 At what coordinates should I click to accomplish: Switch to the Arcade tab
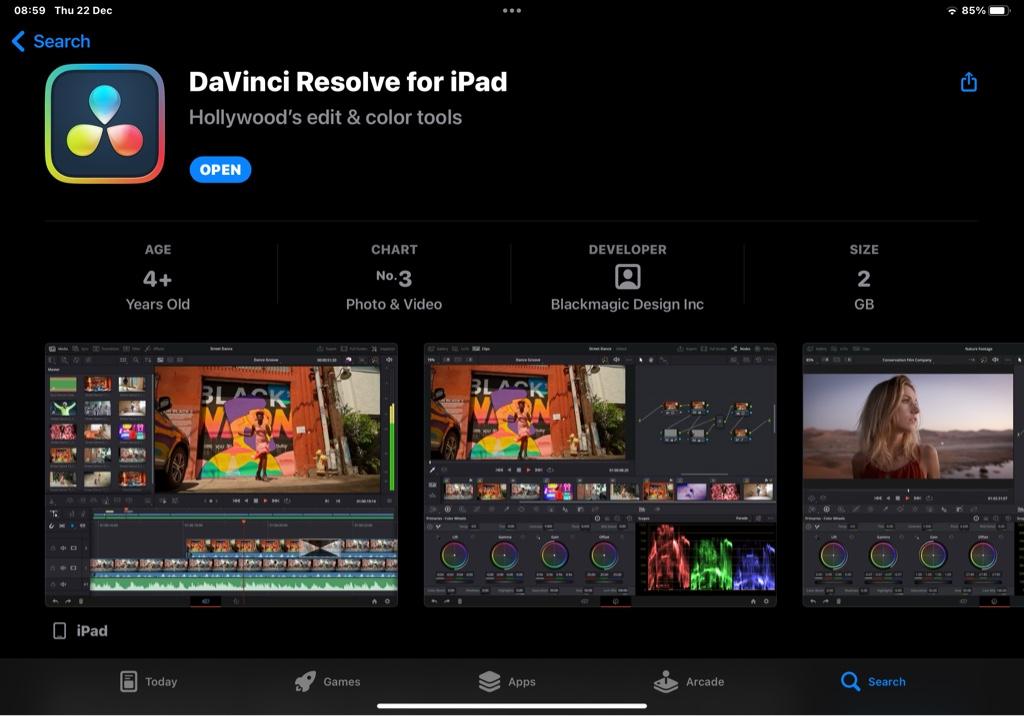tap(689, 681)
